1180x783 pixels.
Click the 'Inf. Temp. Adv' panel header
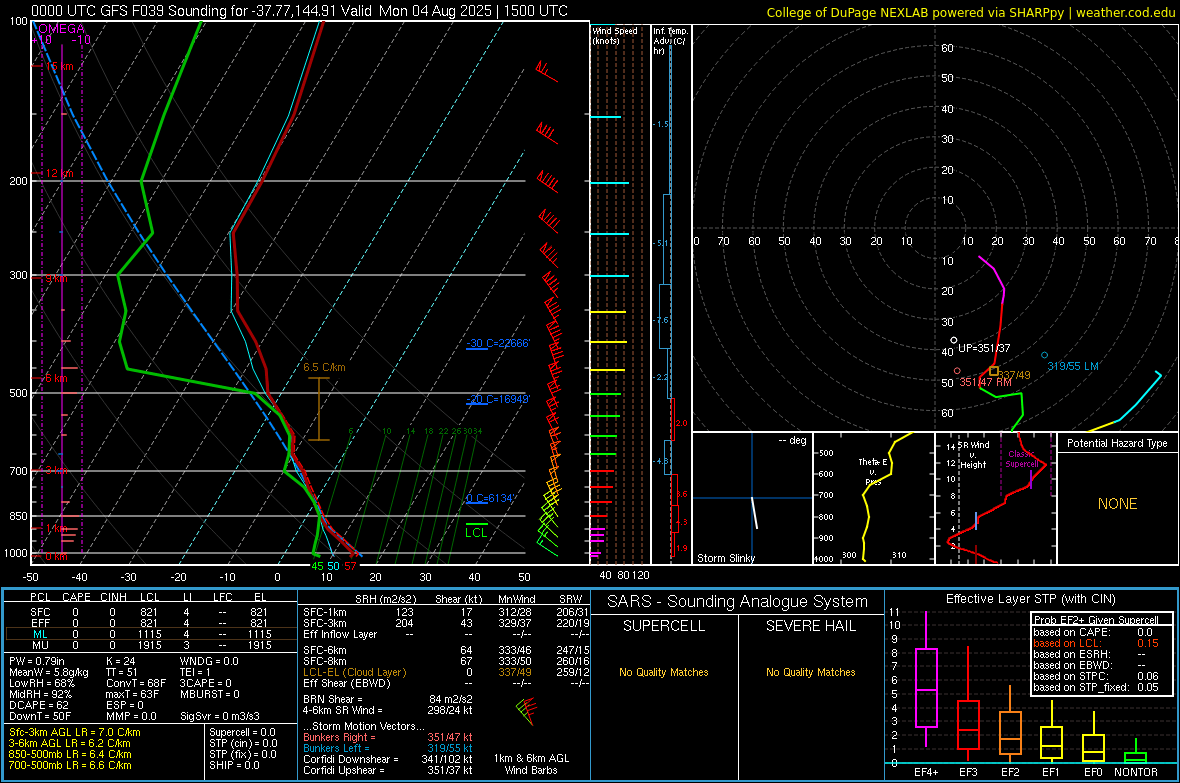click(670, 41)
